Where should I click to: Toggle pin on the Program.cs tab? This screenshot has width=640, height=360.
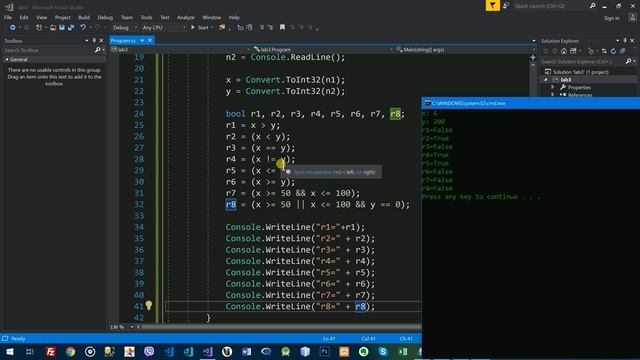pos(142,40)
